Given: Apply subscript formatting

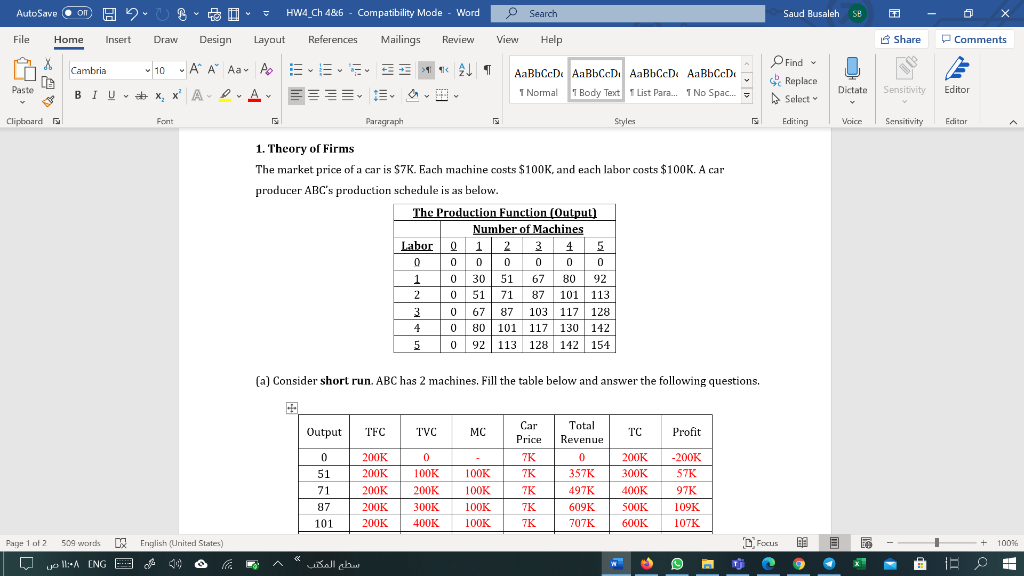Looking at the screenshot, I should [x=159, y=96].
